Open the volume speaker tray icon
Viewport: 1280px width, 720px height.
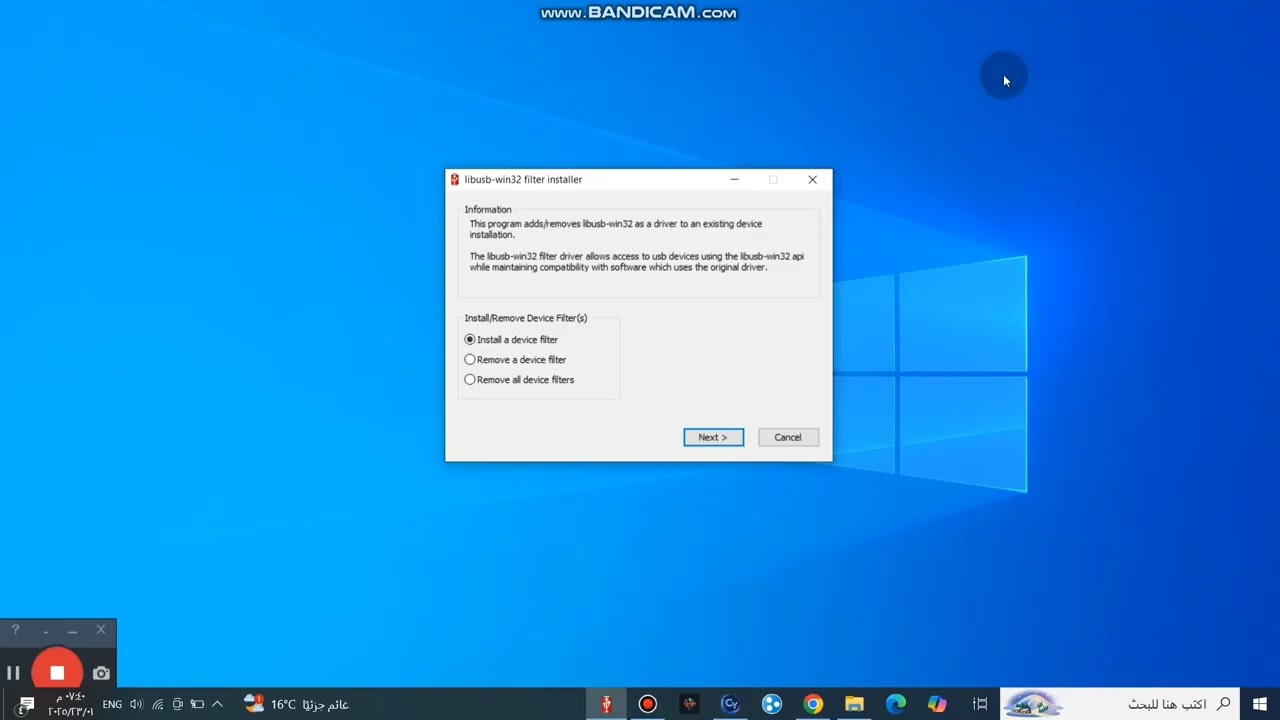click(x=136, y=704)
